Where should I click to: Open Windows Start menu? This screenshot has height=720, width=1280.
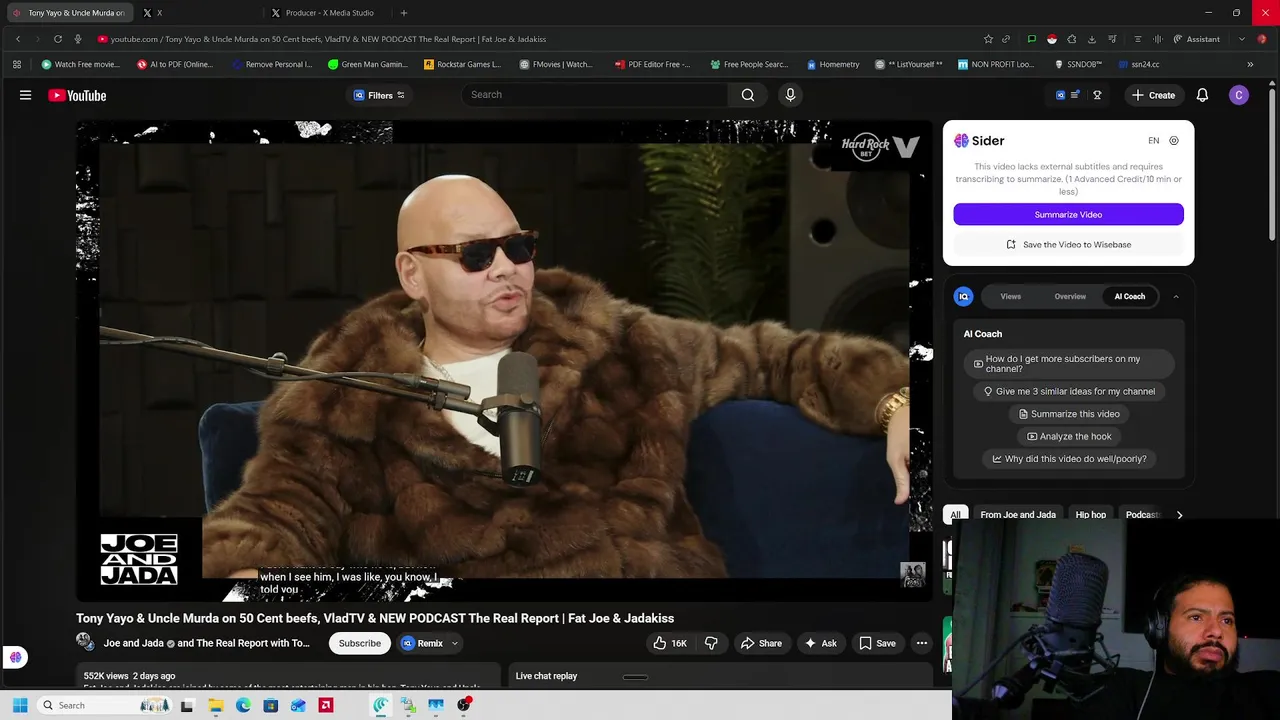point(19,705)
